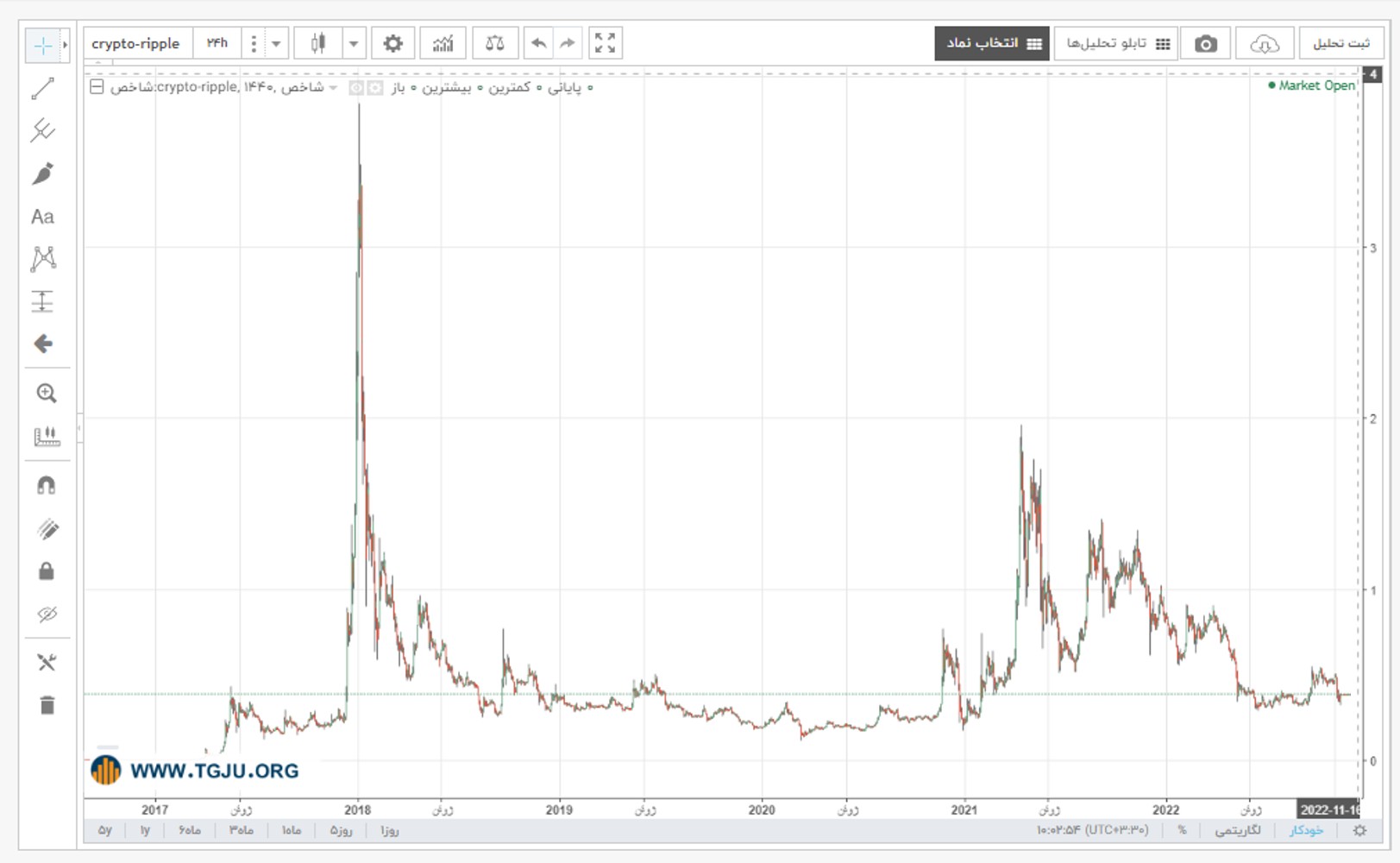Select the Aa text annotation tool
1400x863 pixels.
[43, 217]
